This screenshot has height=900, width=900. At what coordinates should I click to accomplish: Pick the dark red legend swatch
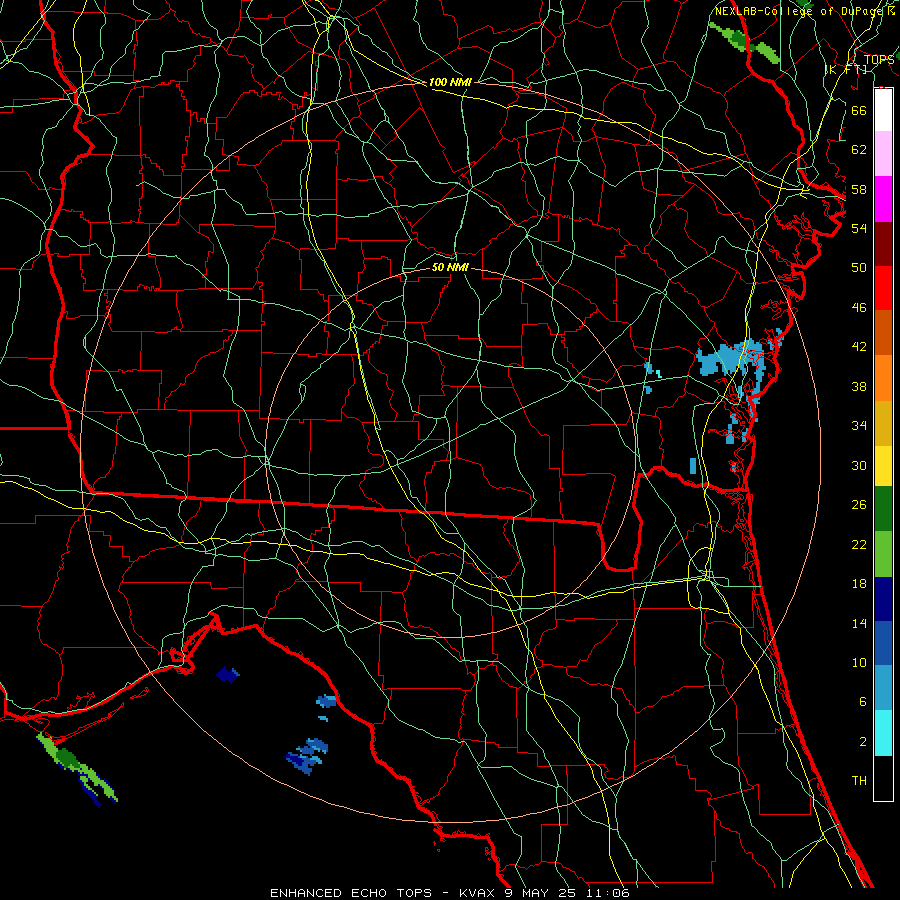point(883,243)
